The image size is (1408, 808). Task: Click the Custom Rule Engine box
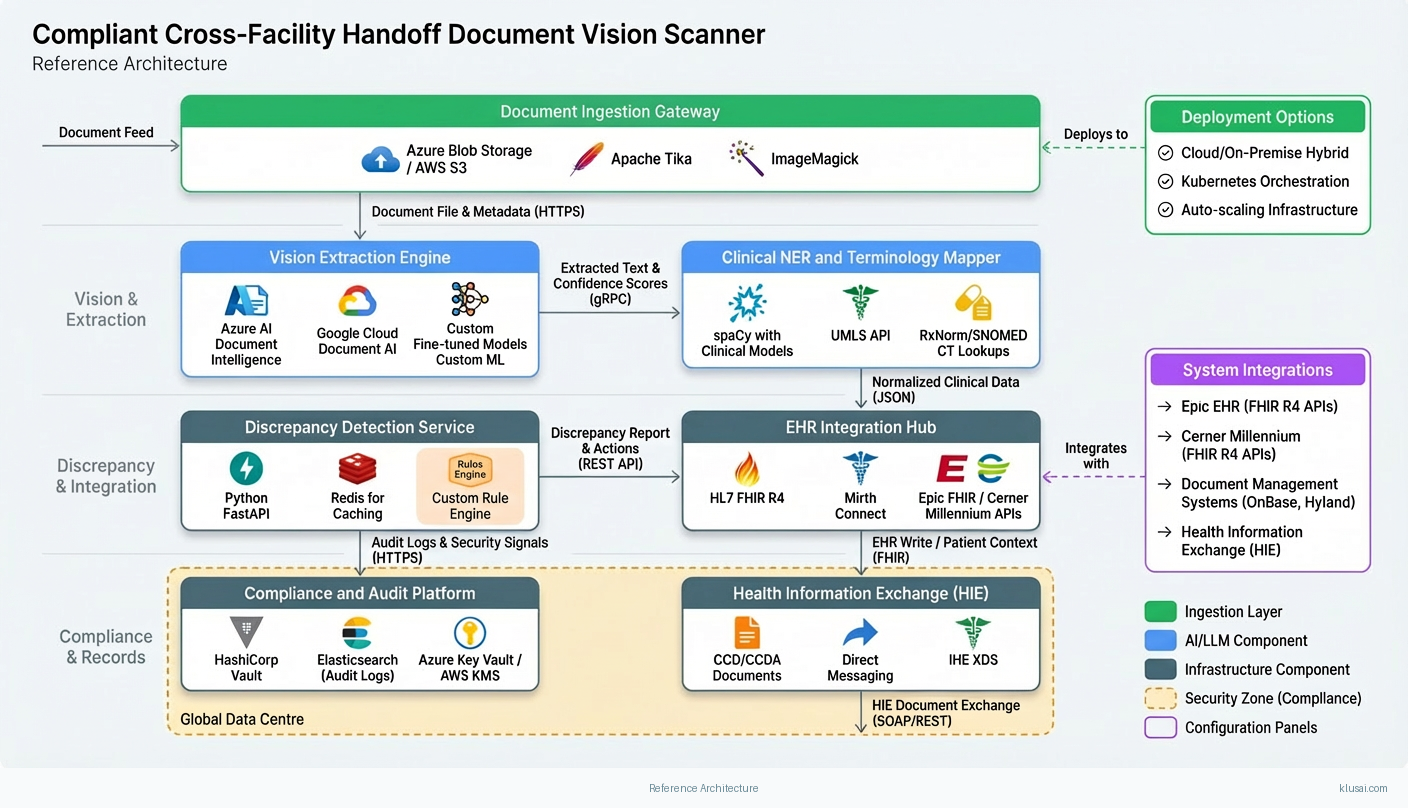(470, 486)
